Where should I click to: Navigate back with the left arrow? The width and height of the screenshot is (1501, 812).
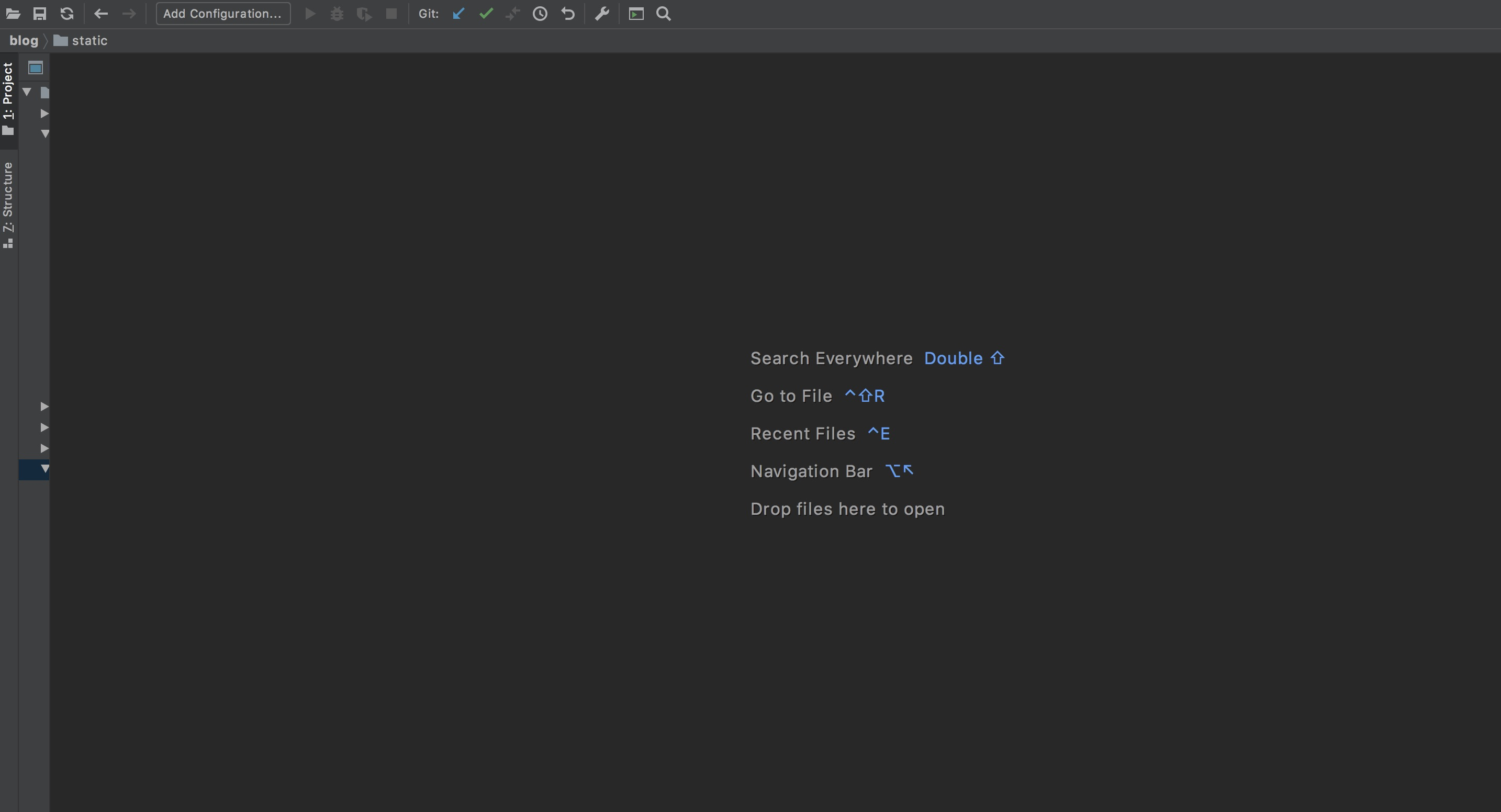(101, 14)
